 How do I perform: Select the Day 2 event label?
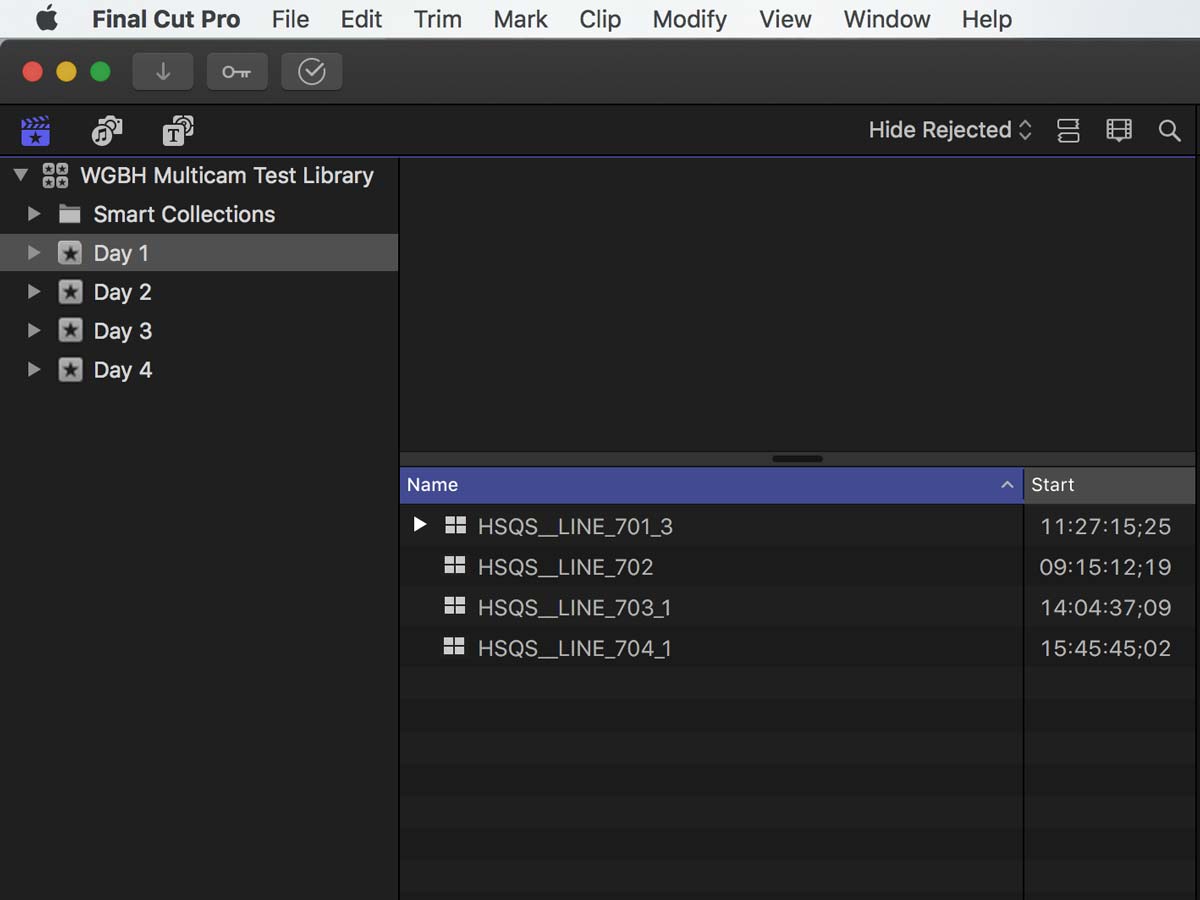[122, 292]
